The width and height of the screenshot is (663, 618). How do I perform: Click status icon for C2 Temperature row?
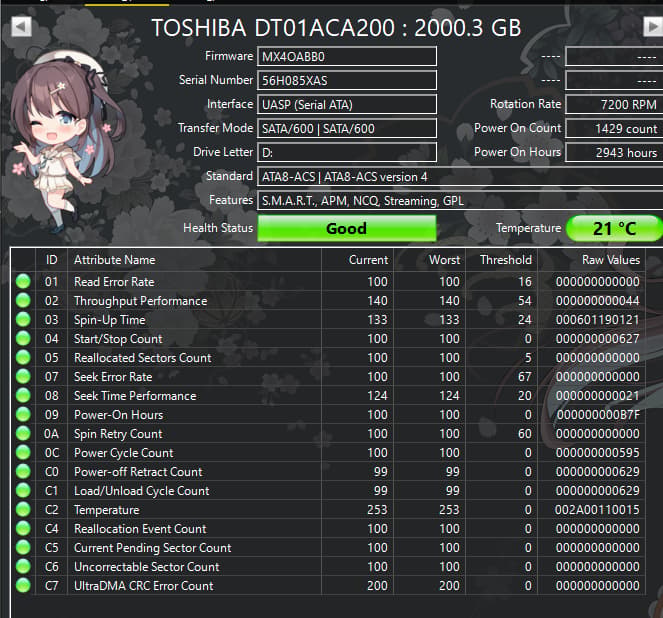[x=23, y=509]
